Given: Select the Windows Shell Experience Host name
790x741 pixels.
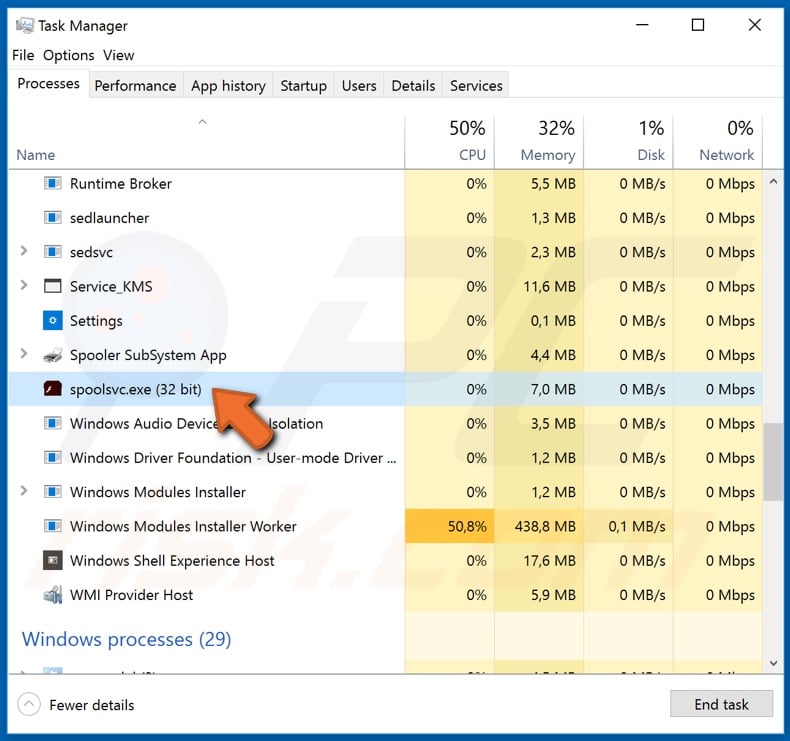Looking at the screenshot, I should coord(172,560).
